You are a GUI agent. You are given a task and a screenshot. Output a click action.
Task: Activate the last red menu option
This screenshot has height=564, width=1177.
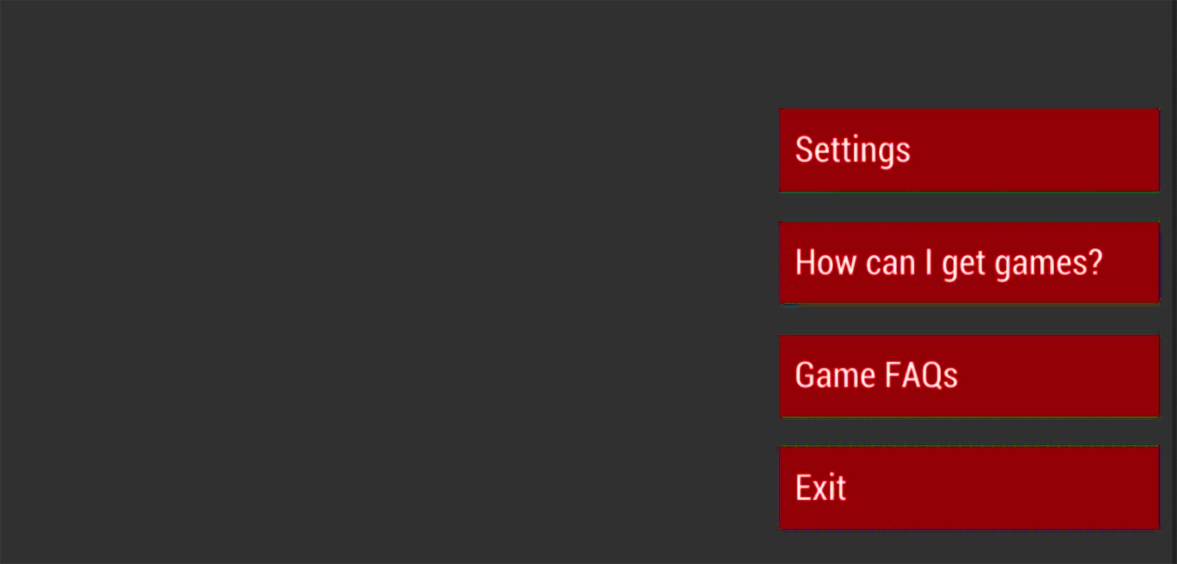click(x=969, y=488)
